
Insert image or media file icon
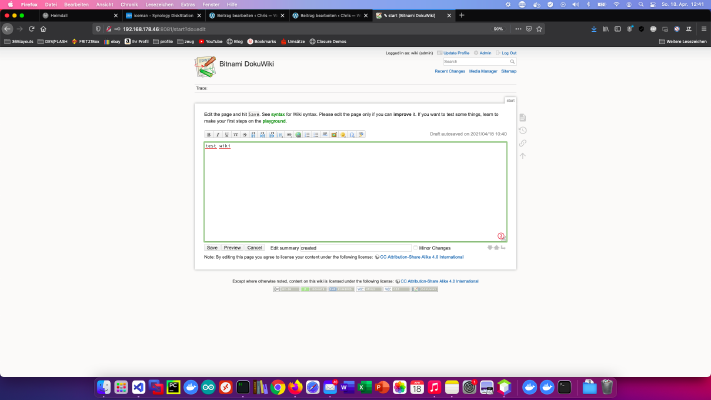pos(334,135)
